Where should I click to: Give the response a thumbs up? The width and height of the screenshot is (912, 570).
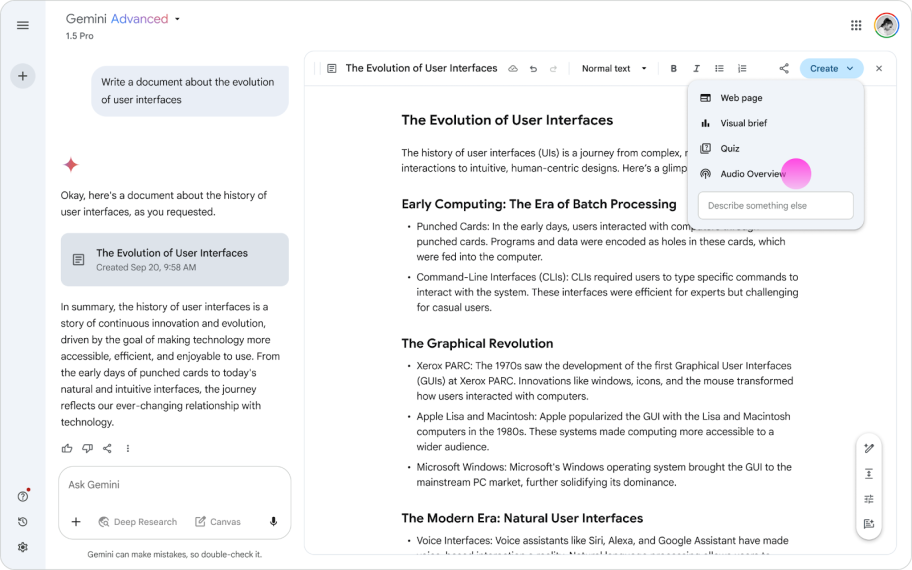coord(67,448)
